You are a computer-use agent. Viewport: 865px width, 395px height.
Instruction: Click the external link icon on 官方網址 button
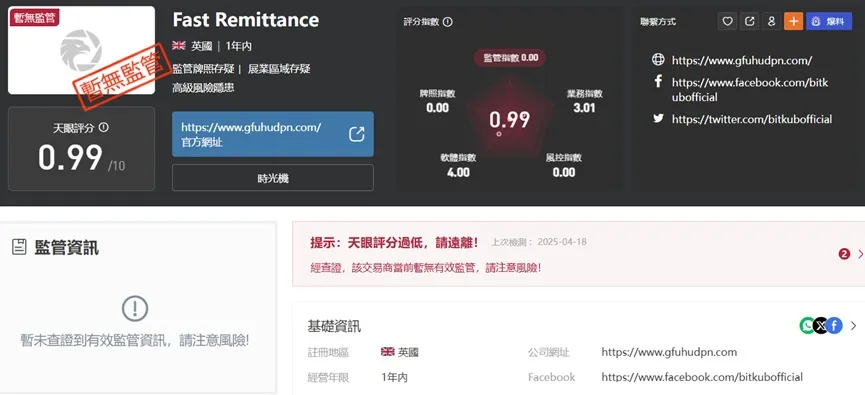click(357, 134)
